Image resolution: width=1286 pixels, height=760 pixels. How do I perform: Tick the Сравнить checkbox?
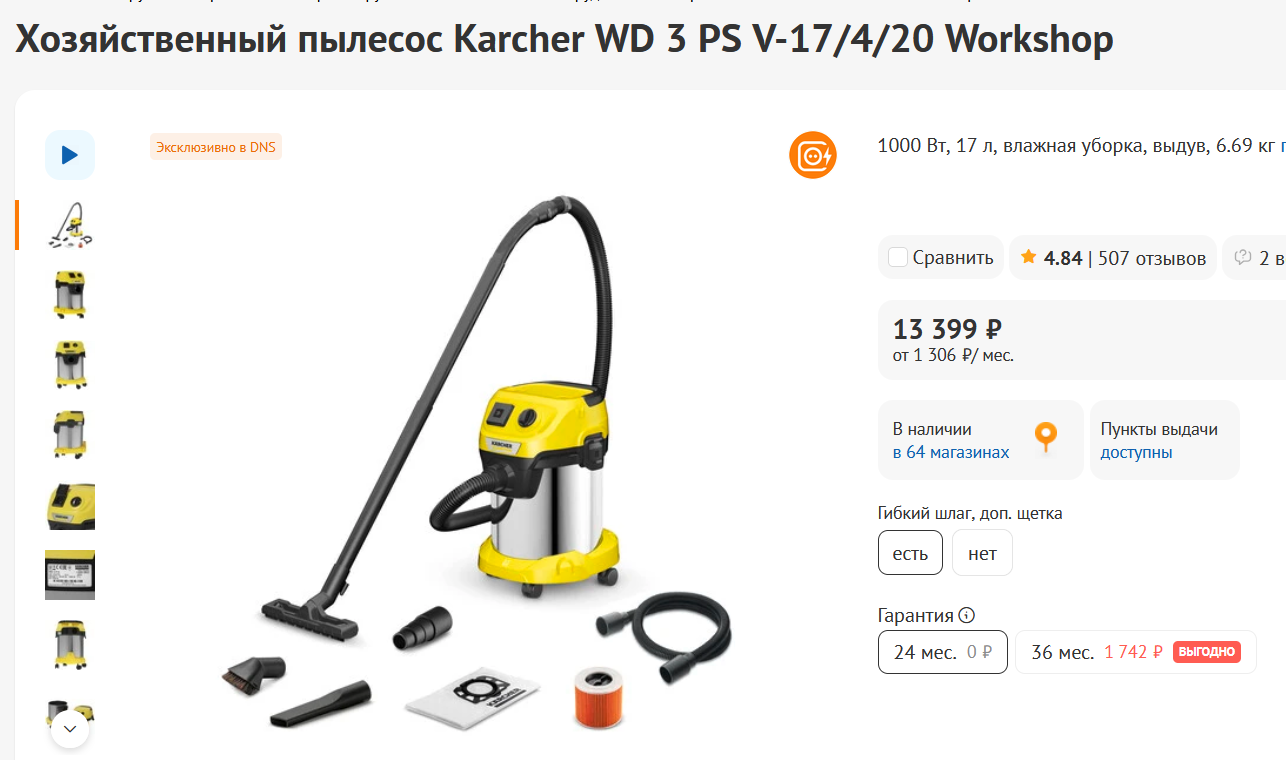tap(898, 257)
